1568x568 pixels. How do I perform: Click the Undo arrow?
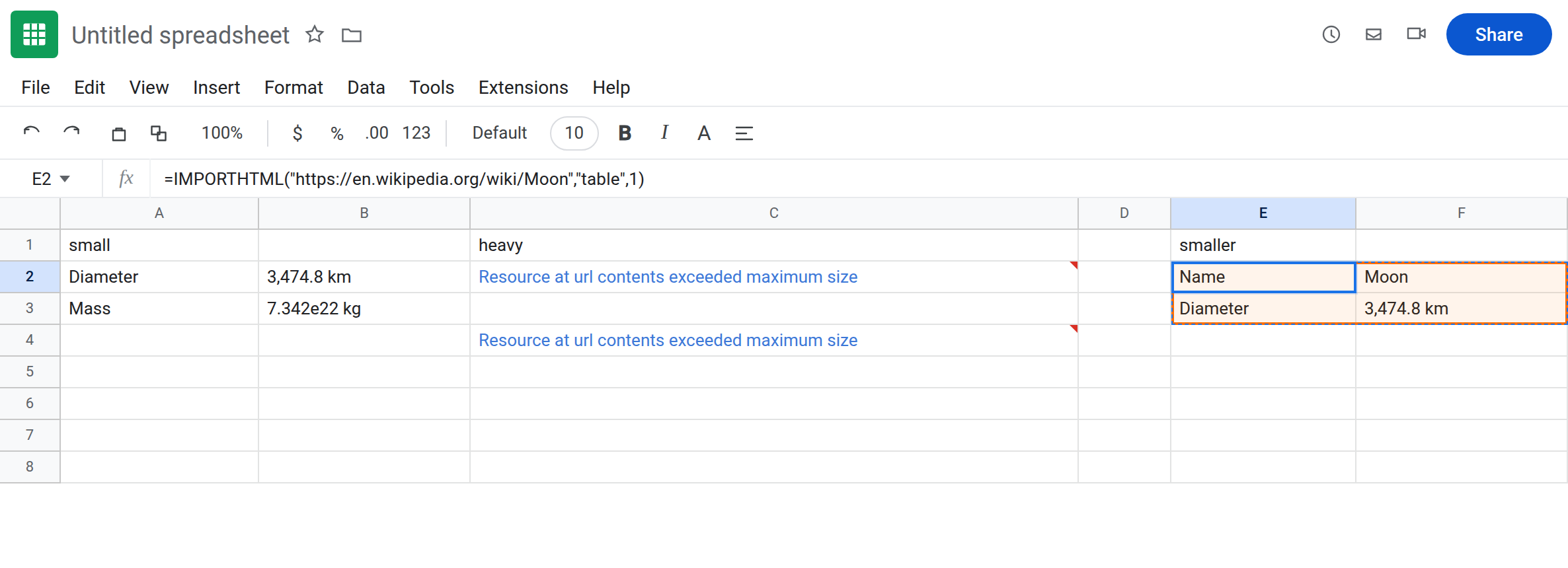pos(32,133)
